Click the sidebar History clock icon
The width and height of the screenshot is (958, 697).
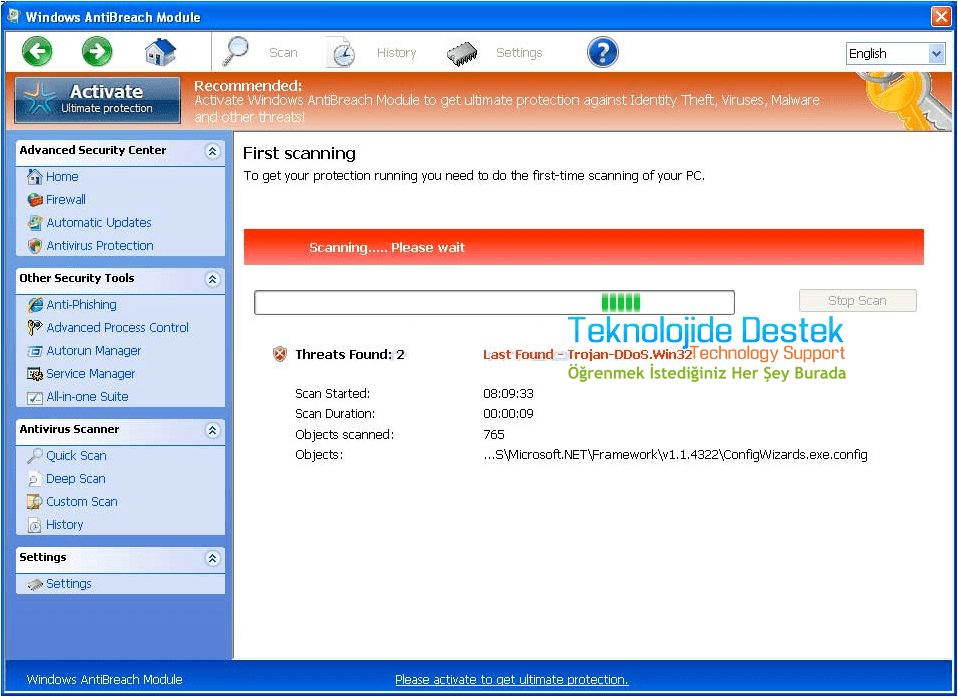coord(35,525)
